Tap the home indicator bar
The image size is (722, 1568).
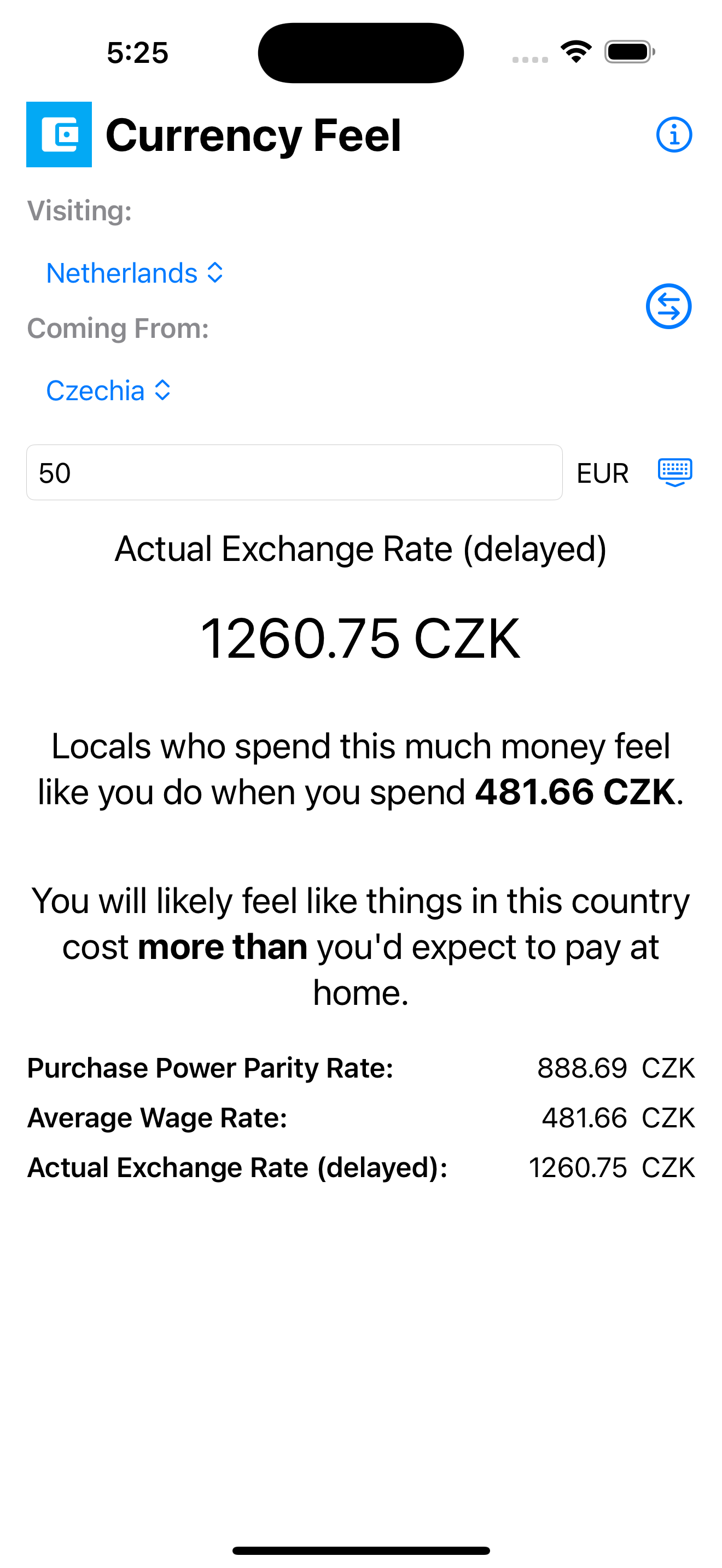360,1551
